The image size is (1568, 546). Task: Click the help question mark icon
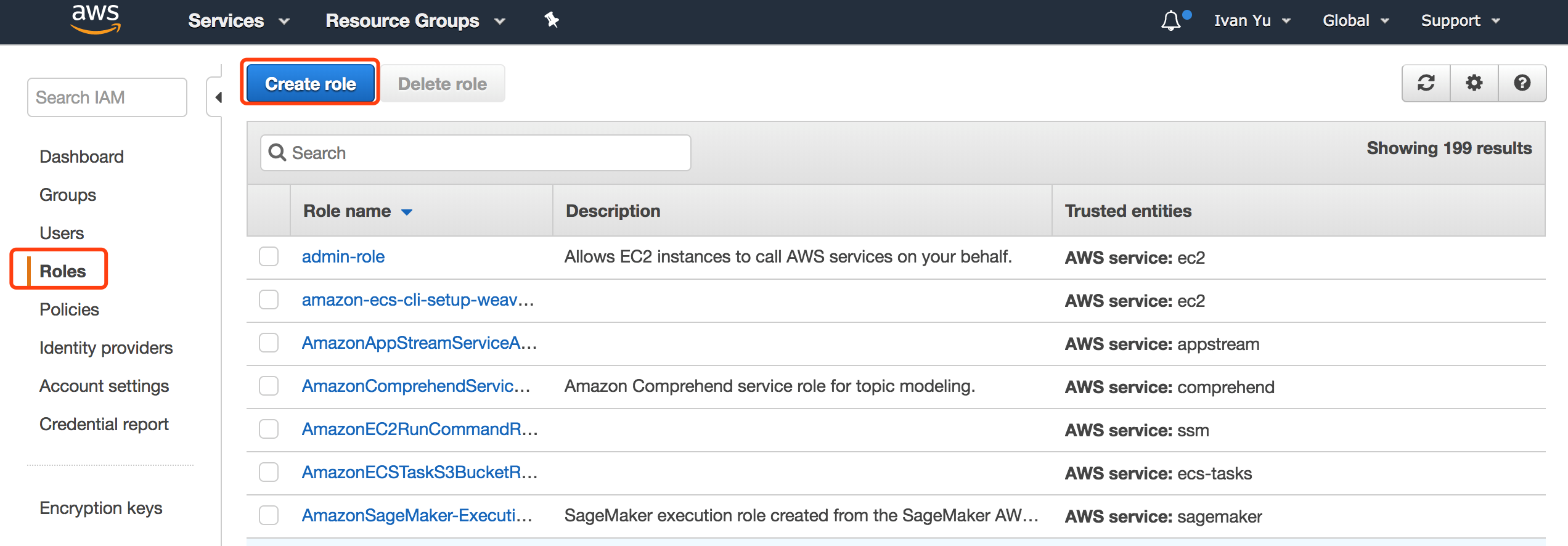[1522, 83]
